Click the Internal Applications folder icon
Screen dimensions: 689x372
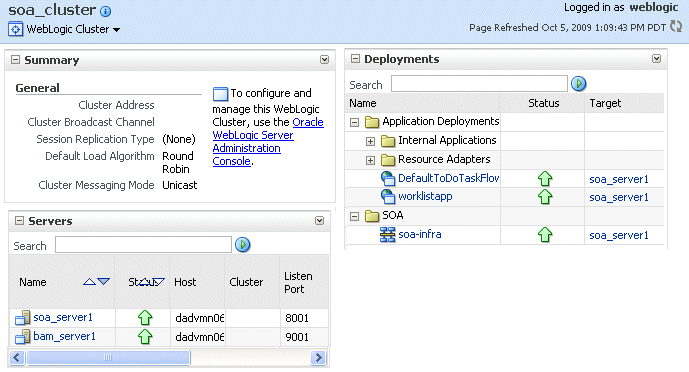[x=388, y=141]
